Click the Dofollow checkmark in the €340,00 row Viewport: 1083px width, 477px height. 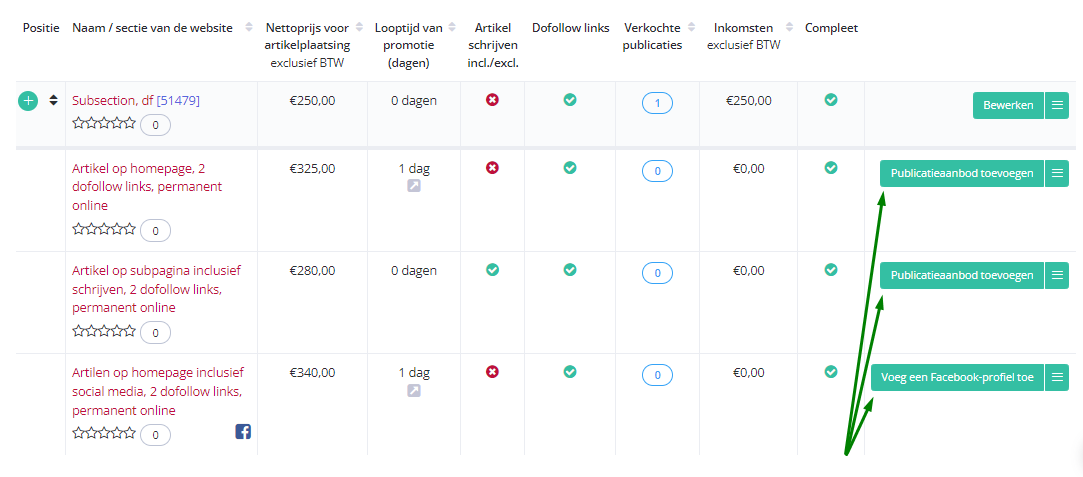tap(570, 371)
